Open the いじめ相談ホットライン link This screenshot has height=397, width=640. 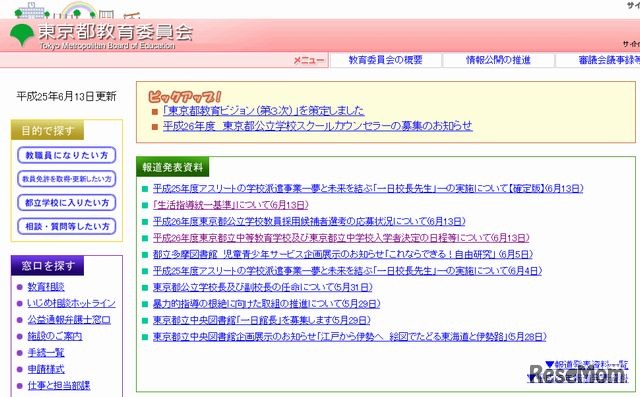(x=71, y=303)
